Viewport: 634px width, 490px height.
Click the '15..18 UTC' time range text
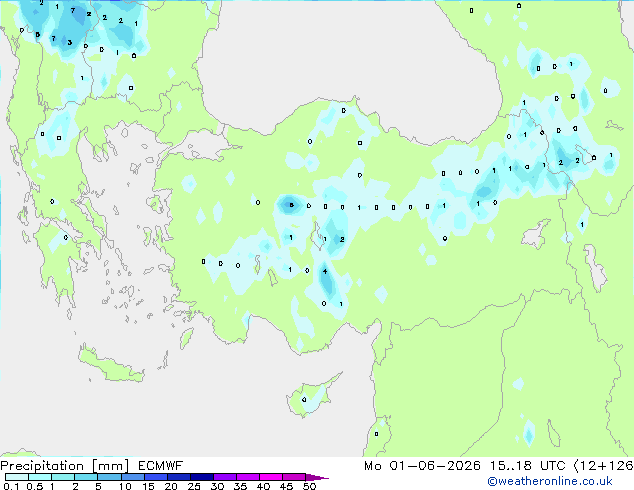(528, 466)
